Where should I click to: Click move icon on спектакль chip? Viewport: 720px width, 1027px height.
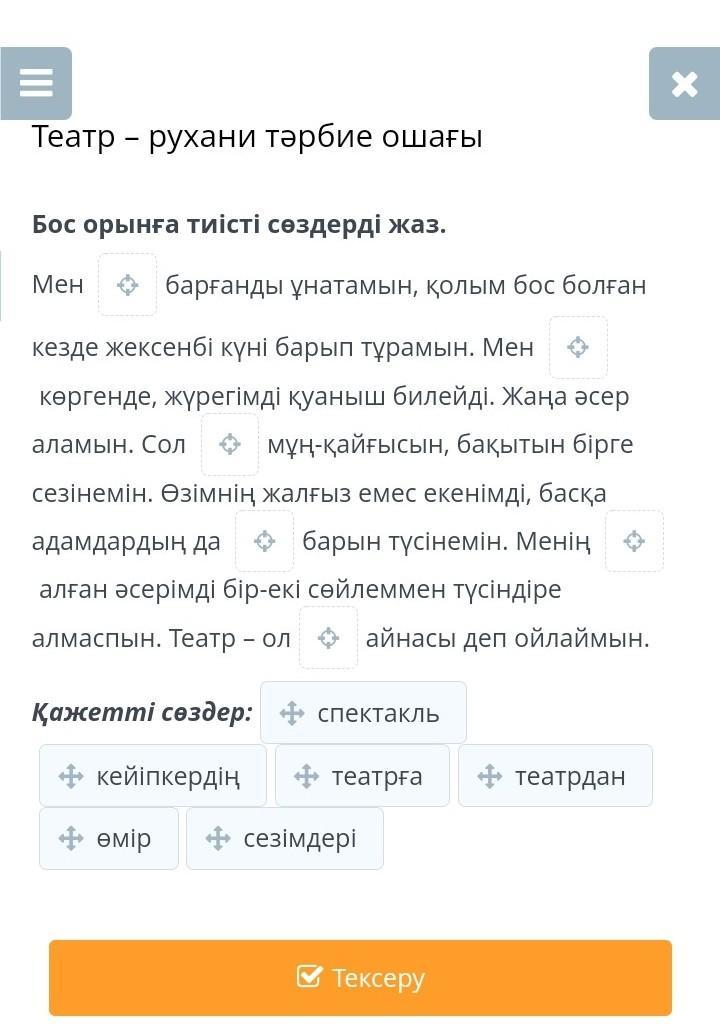(x=291, y=713)
